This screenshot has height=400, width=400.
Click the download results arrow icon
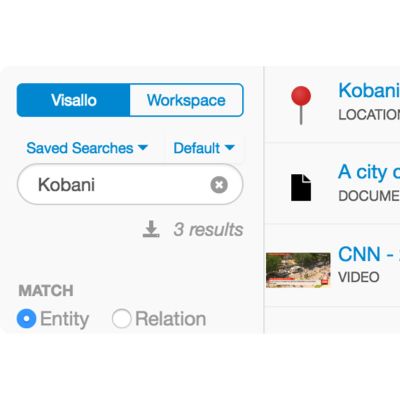pyautogui.click(x=151, y=229)
